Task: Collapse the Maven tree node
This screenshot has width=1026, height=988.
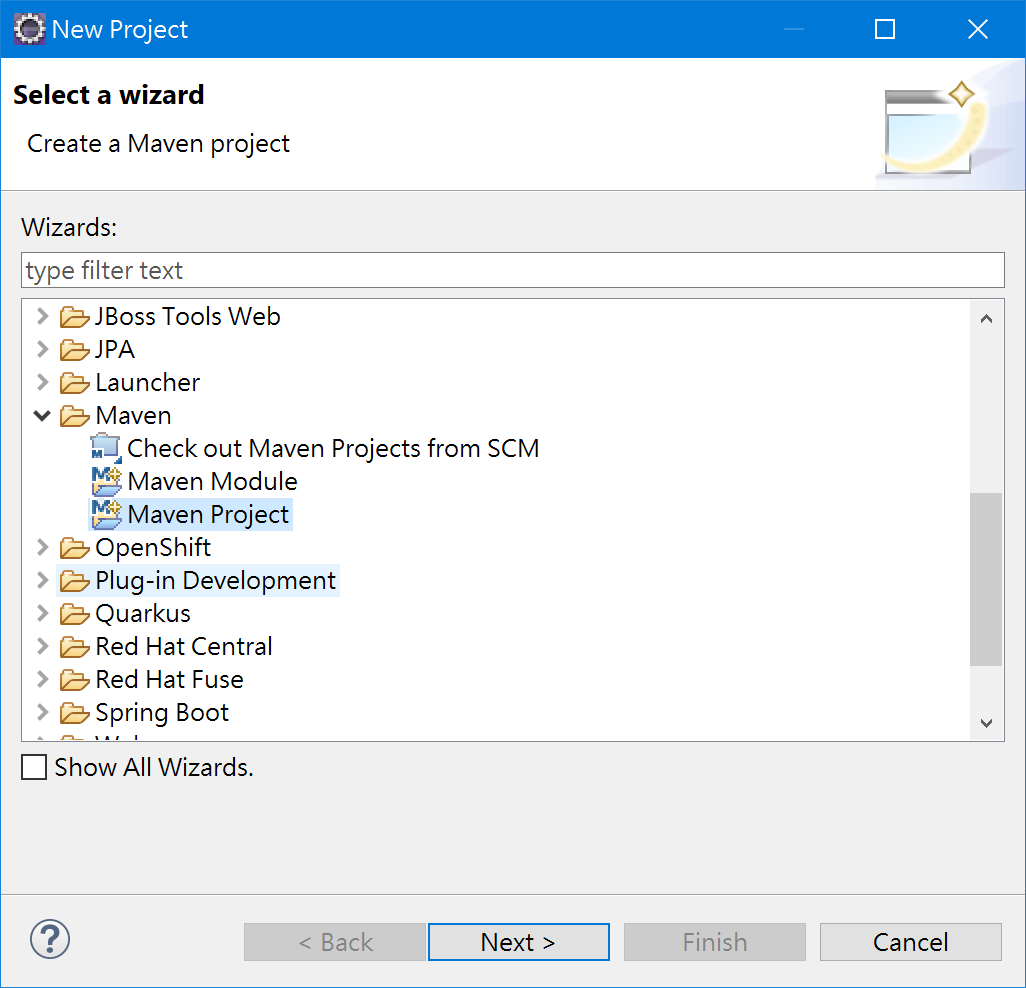Action: click(42, 415)
